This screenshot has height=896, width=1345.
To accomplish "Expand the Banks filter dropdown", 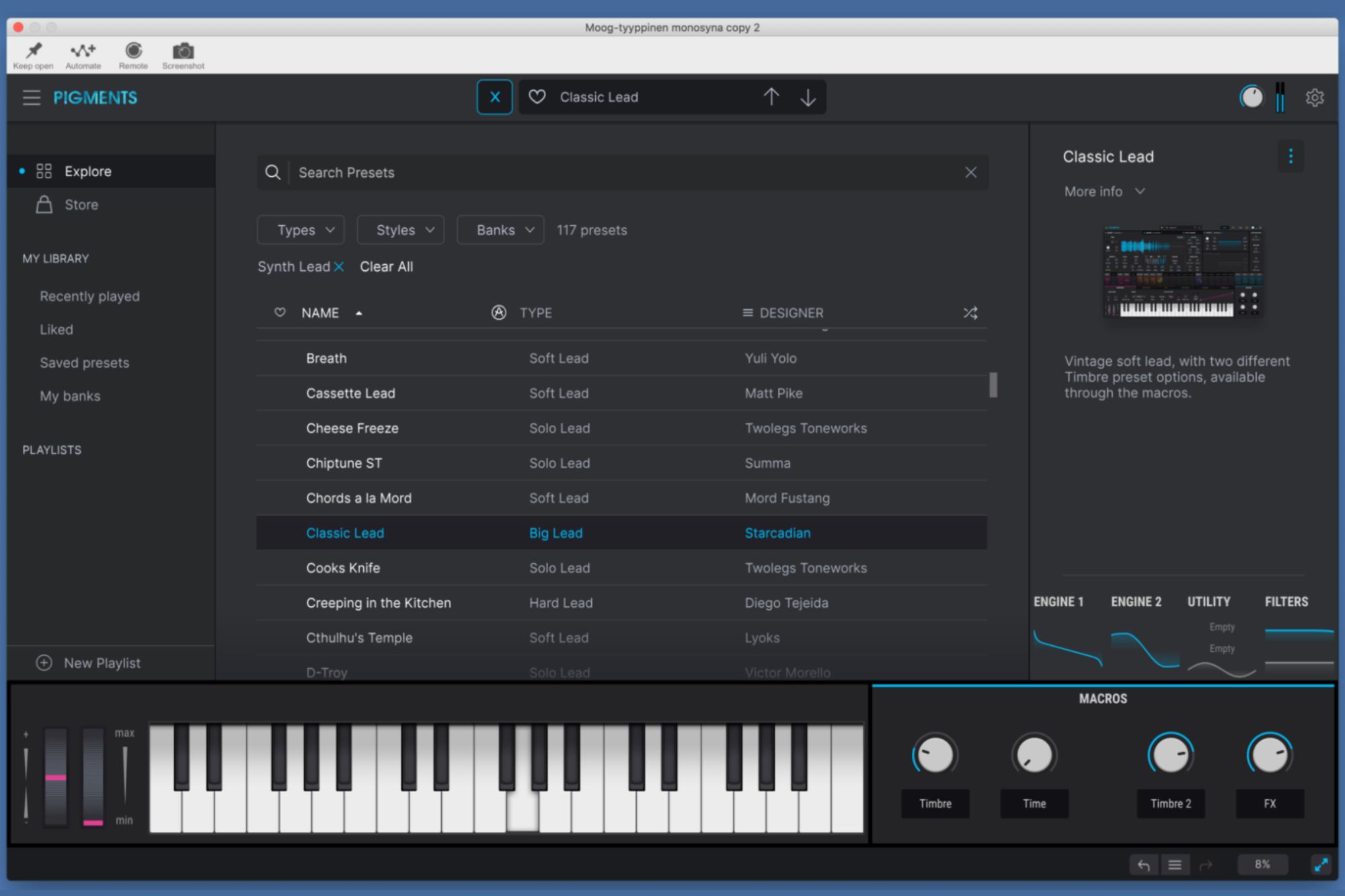I will point(500,230).
